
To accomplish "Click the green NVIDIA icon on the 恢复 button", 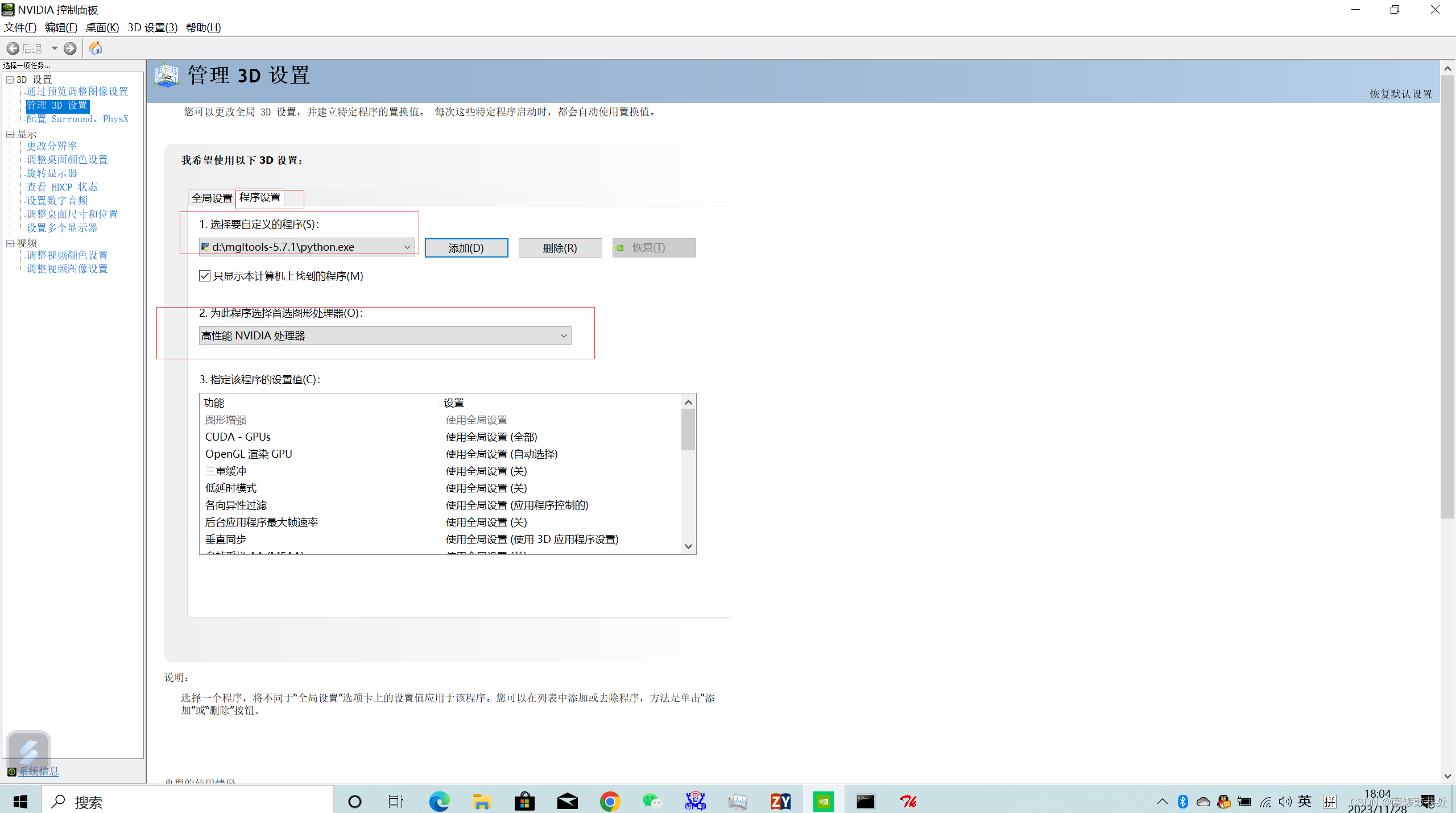I will 620,247.
